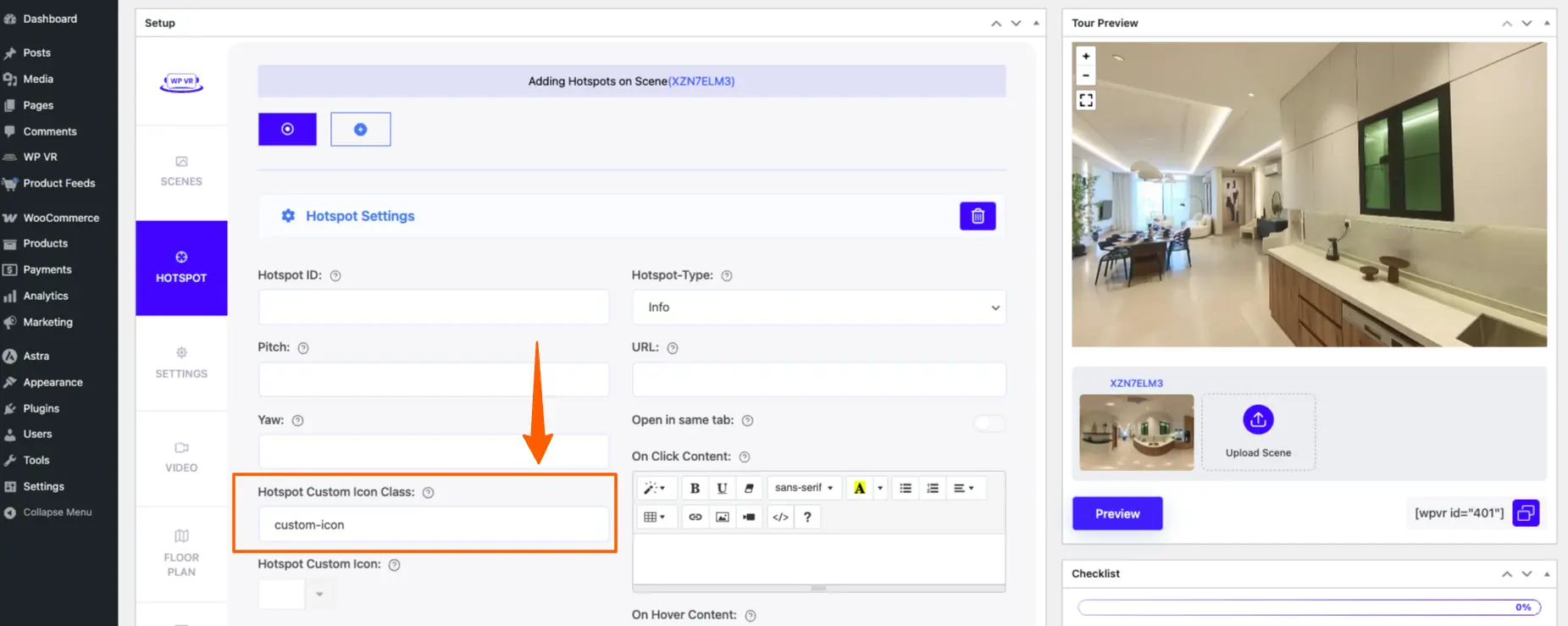Show help tooltip for On Hover Content
Screen dimensions: 1568x626
[x=751, y=616]
